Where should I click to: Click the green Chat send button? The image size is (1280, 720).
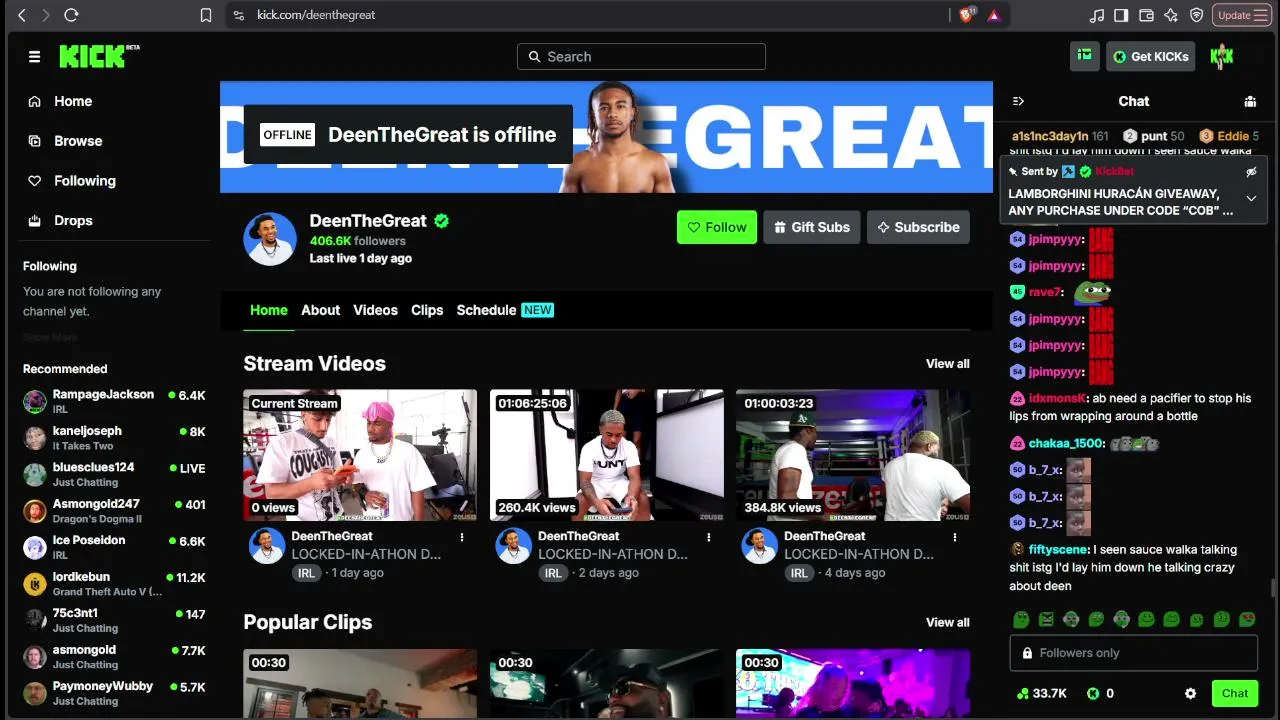click(x=1235, y=693)
